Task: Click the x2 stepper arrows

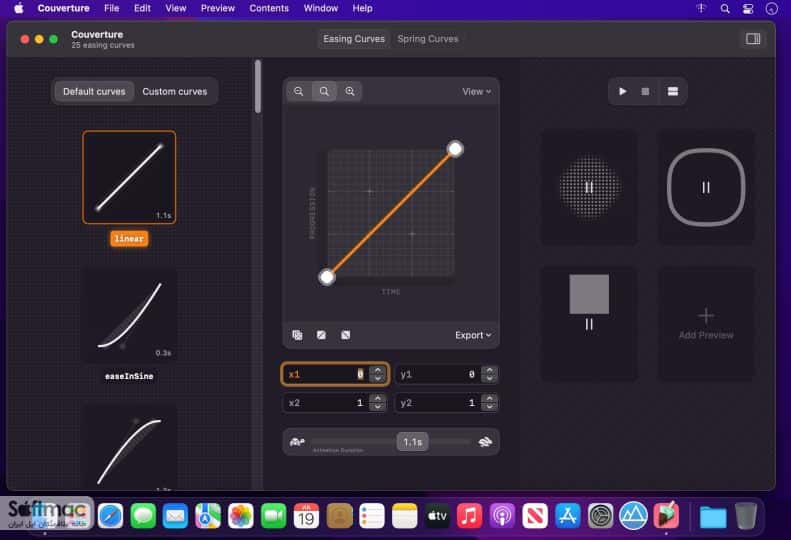Action: (x=378, y=403)
